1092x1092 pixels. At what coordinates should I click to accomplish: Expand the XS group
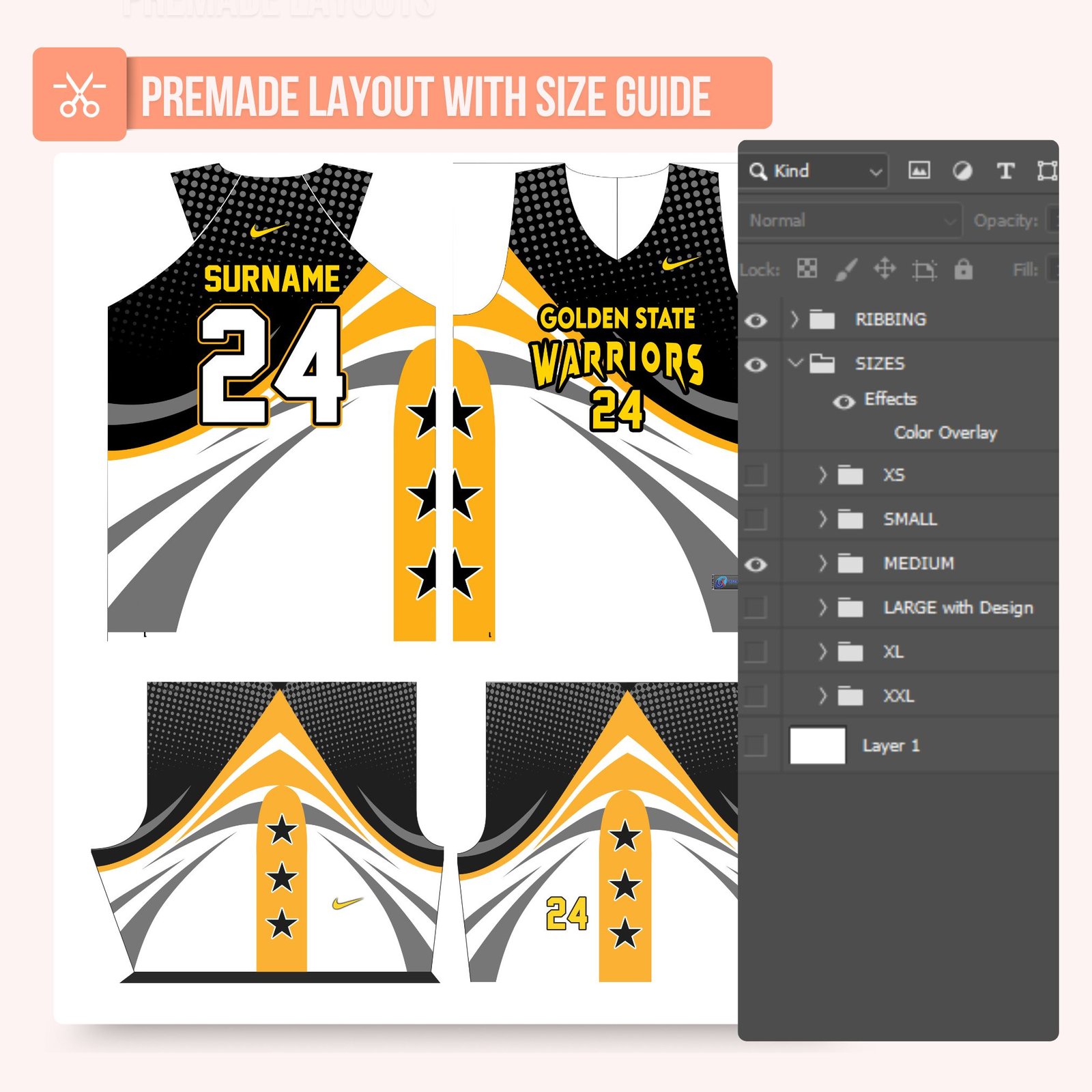[822, 474]
